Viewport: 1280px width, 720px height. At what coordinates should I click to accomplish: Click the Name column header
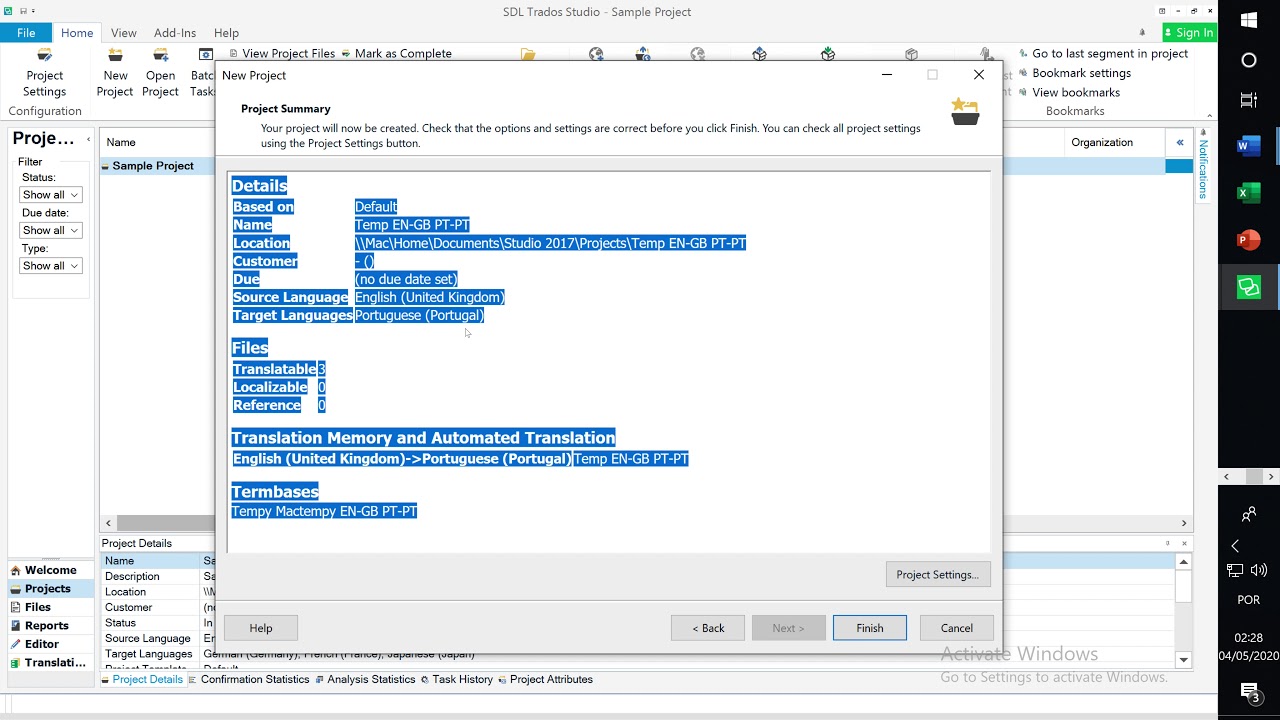pos(121,142)
